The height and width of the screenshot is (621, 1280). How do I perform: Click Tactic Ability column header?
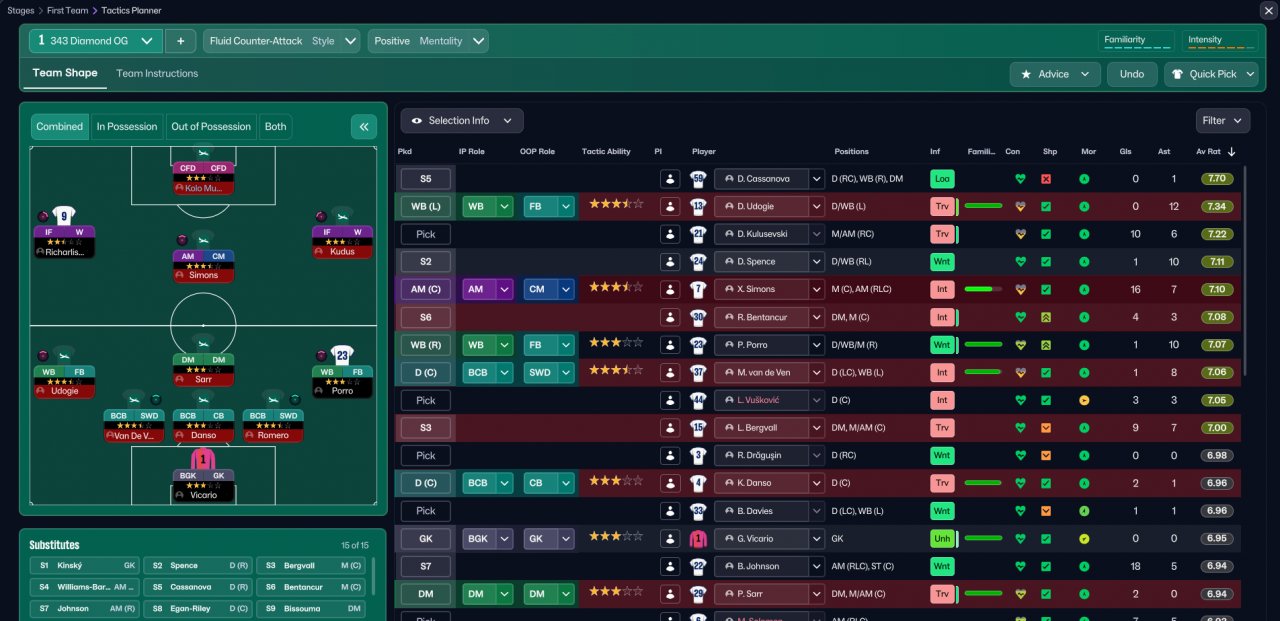(606, 152)
